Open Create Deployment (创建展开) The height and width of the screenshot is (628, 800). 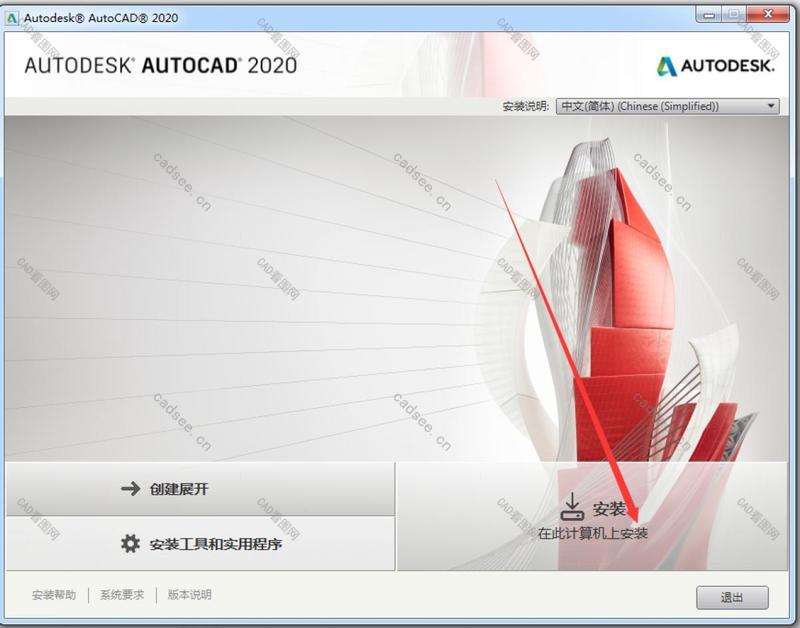pos(201,489)
